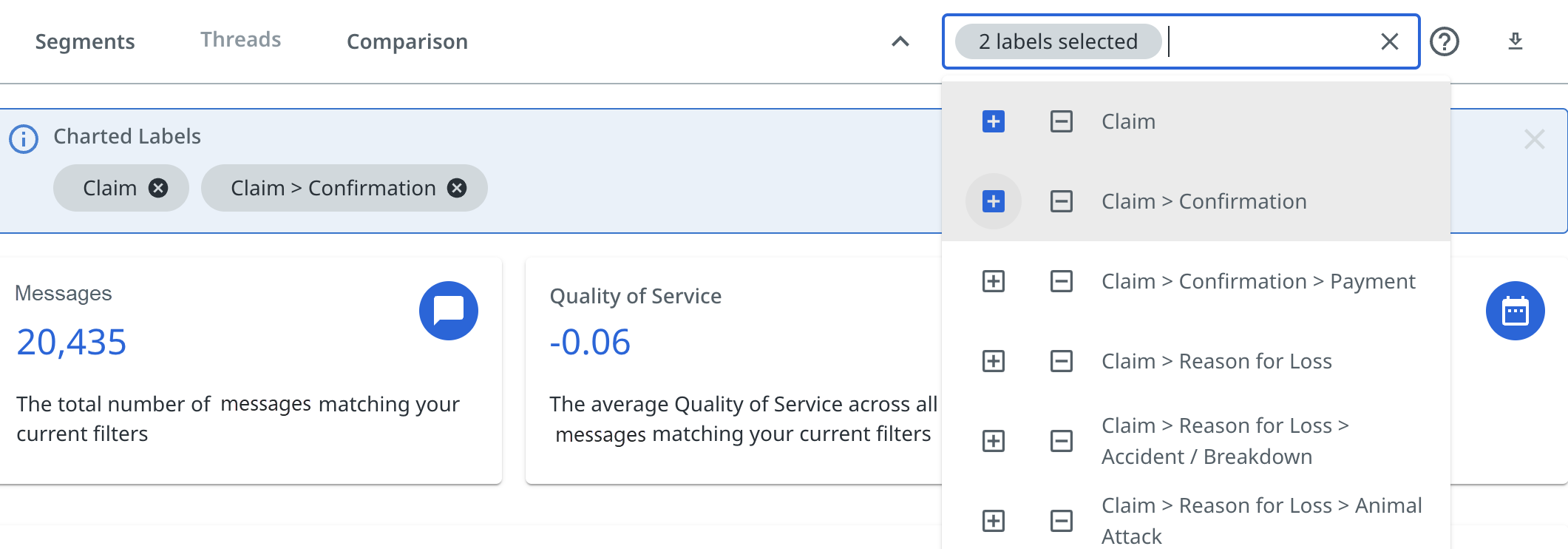
Task: Click the blue calendar icon
Action: pyautogui.click(x=1515, y=311)
